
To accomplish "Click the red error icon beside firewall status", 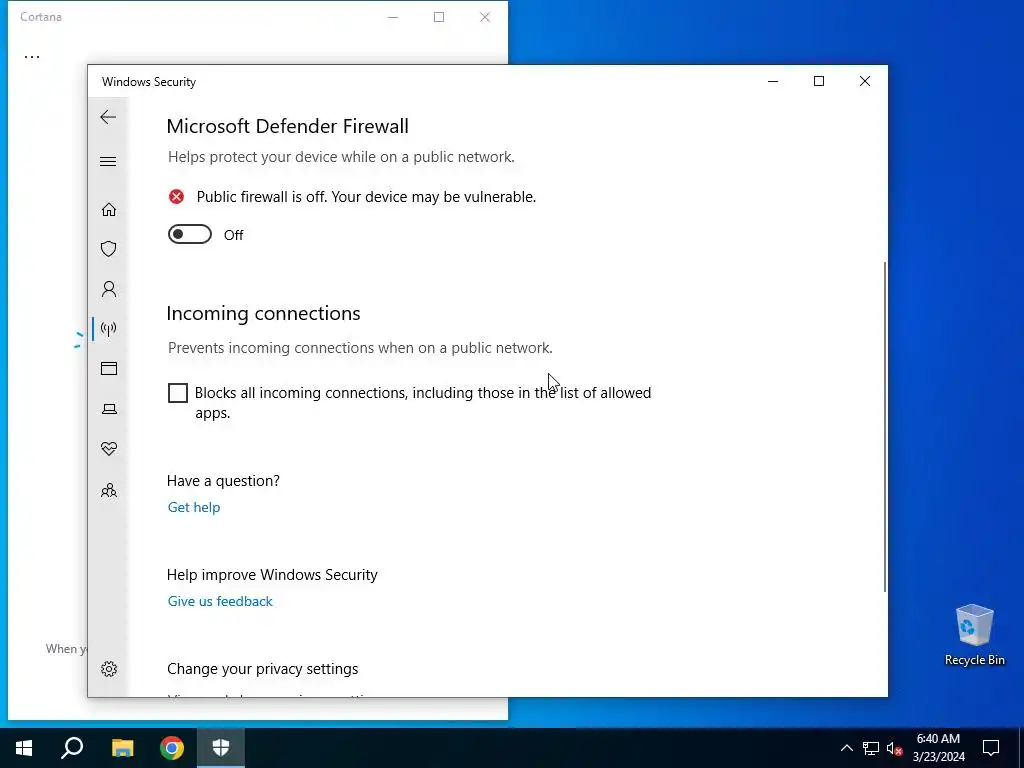I will click(x=176, y=197).
